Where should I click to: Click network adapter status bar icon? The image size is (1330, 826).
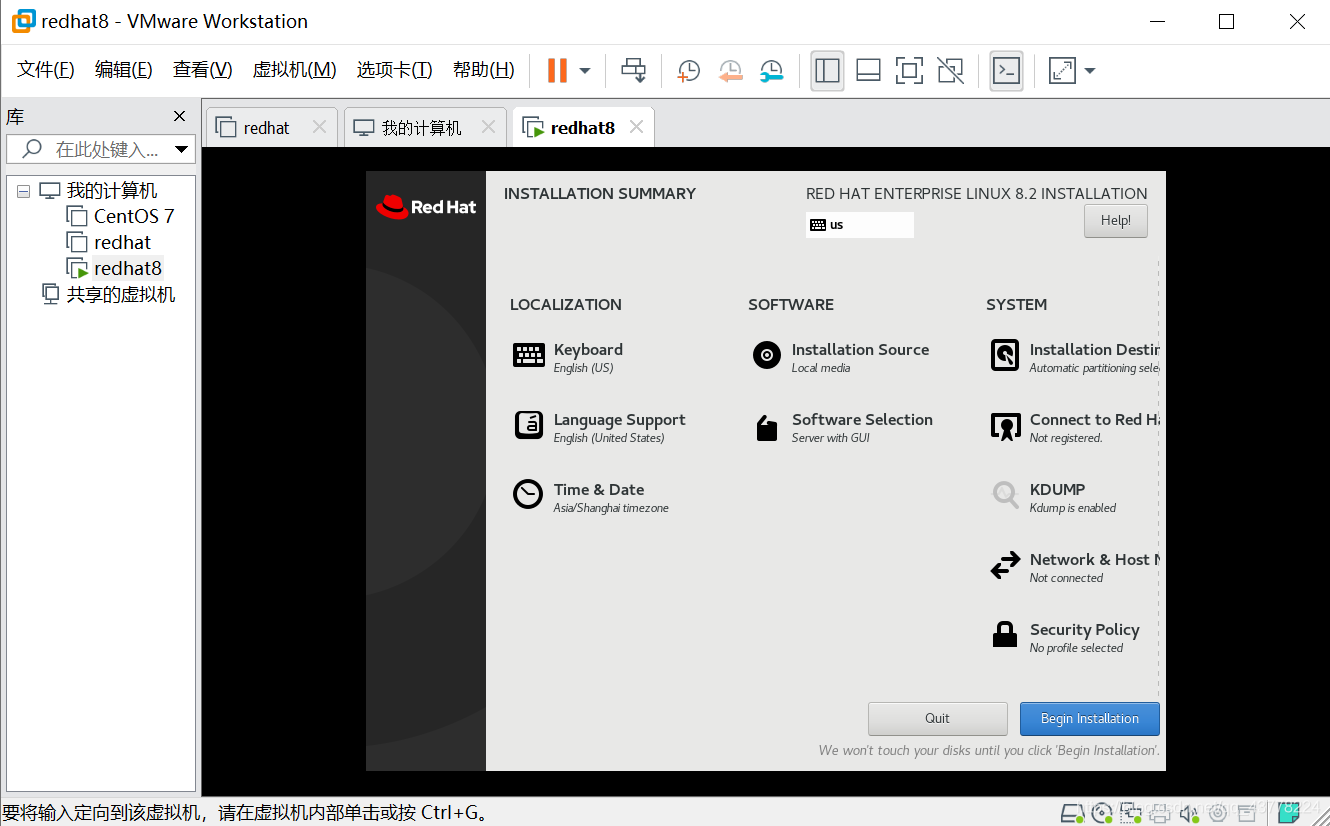1131,812
